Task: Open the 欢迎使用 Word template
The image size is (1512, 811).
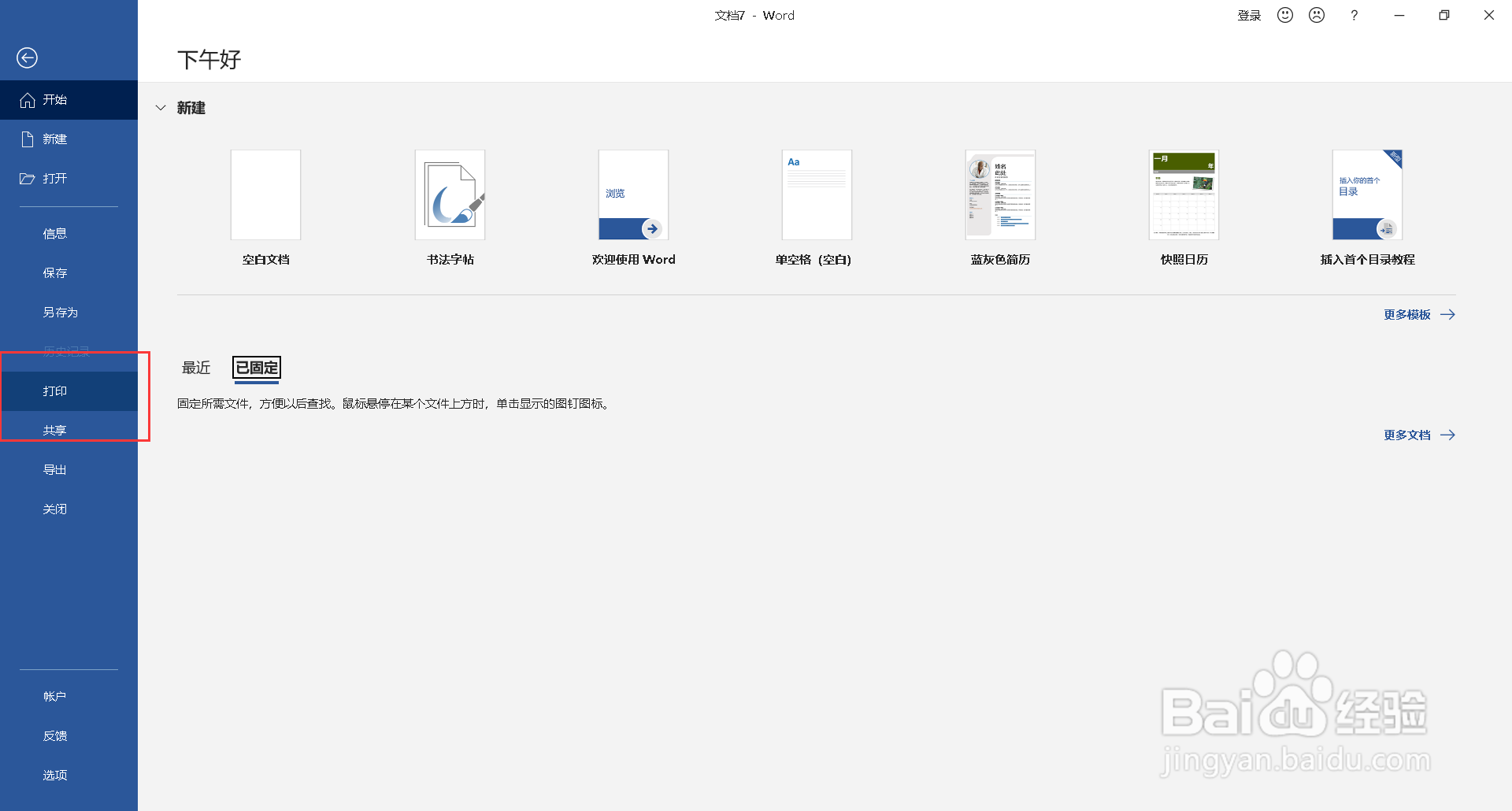Action: point(633,208)
